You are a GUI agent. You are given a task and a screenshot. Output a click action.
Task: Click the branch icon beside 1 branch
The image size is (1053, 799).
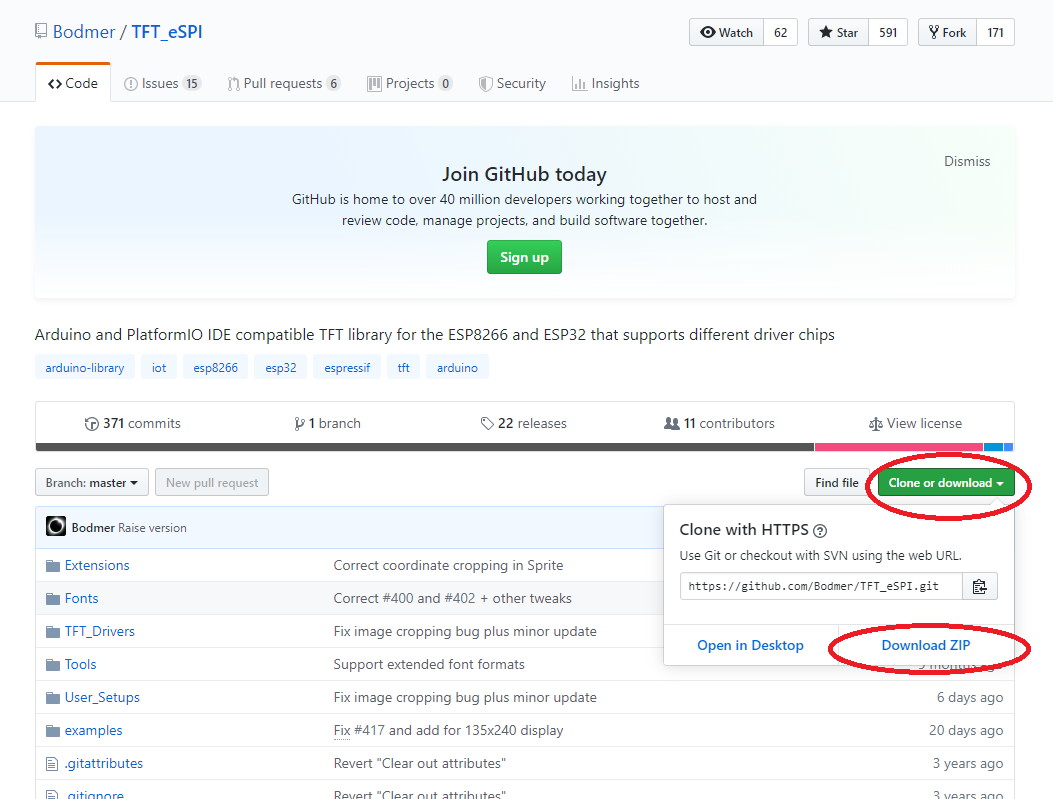[x=299, y=424]
